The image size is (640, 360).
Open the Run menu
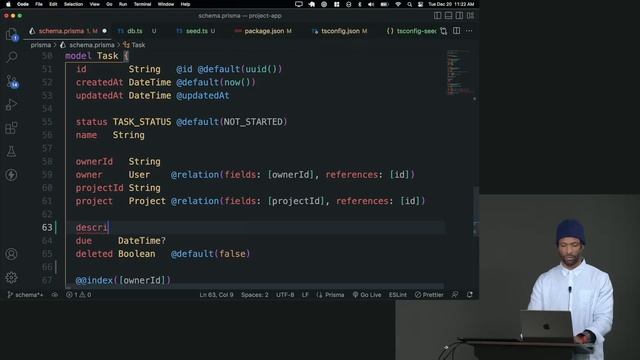pos(123,4)
